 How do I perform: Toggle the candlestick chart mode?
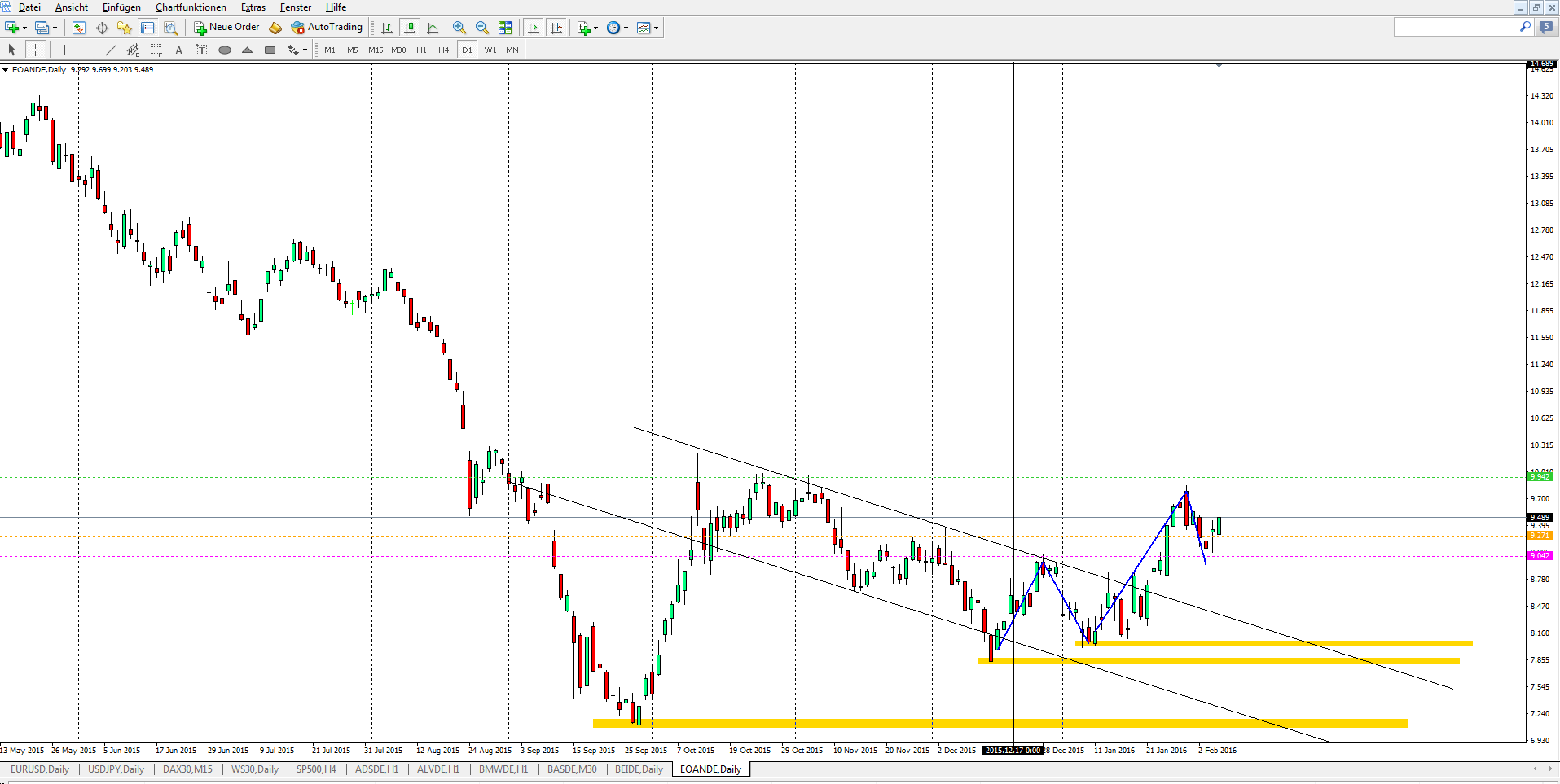pyautogui.click(x=410, y=28)
